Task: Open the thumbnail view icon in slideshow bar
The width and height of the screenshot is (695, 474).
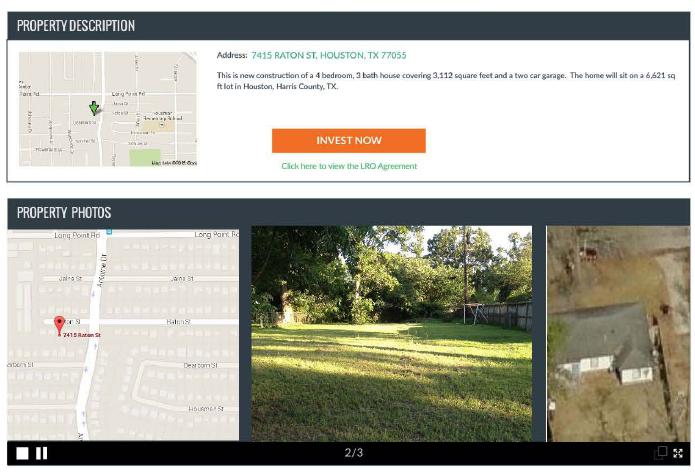Action: 660,453
